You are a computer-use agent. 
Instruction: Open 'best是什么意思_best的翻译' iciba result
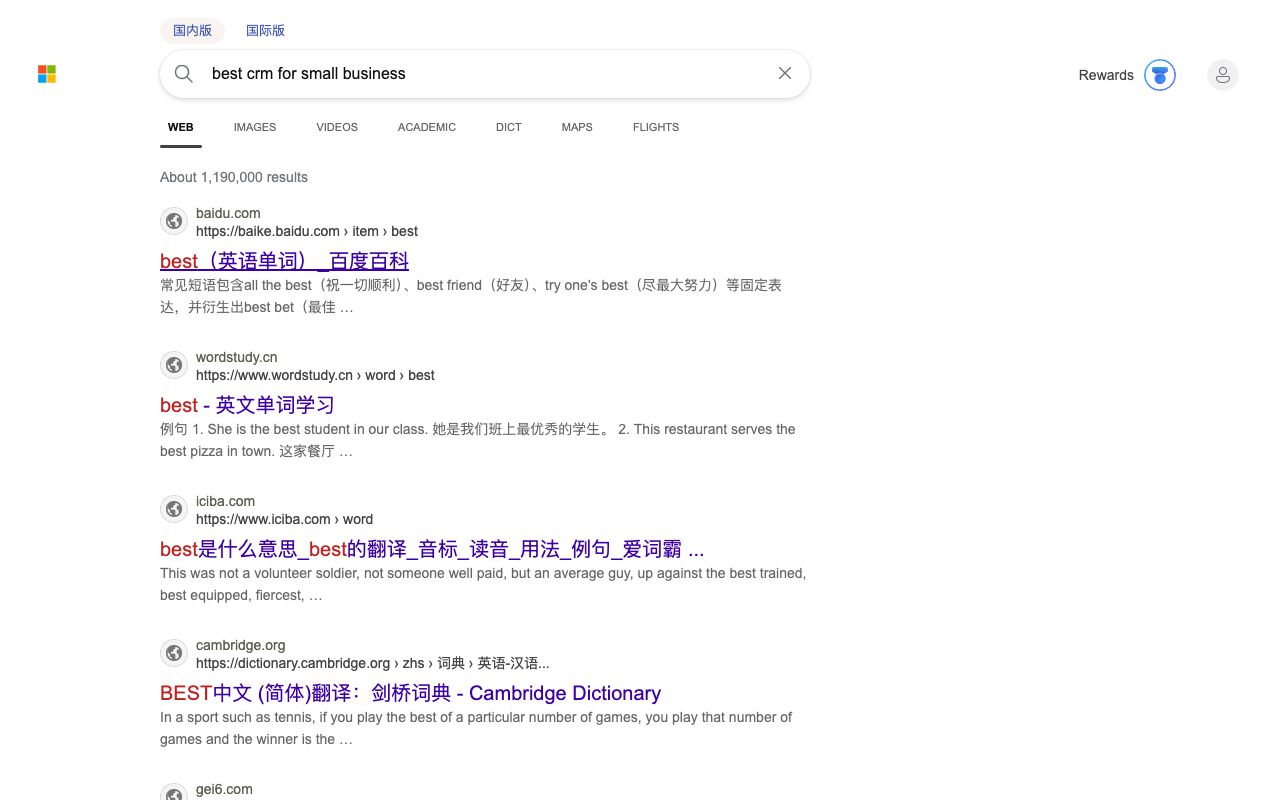pos(432,549)
